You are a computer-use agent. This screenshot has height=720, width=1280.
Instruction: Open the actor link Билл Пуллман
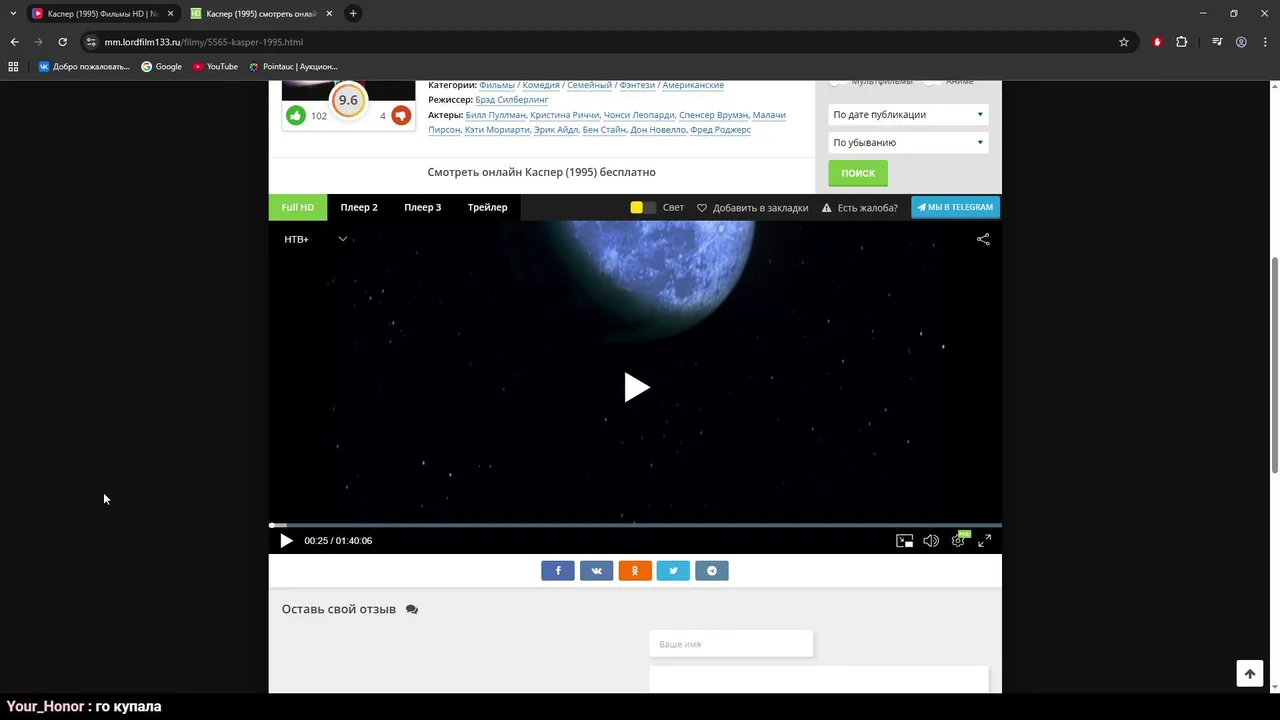click(x=495, y=115)
